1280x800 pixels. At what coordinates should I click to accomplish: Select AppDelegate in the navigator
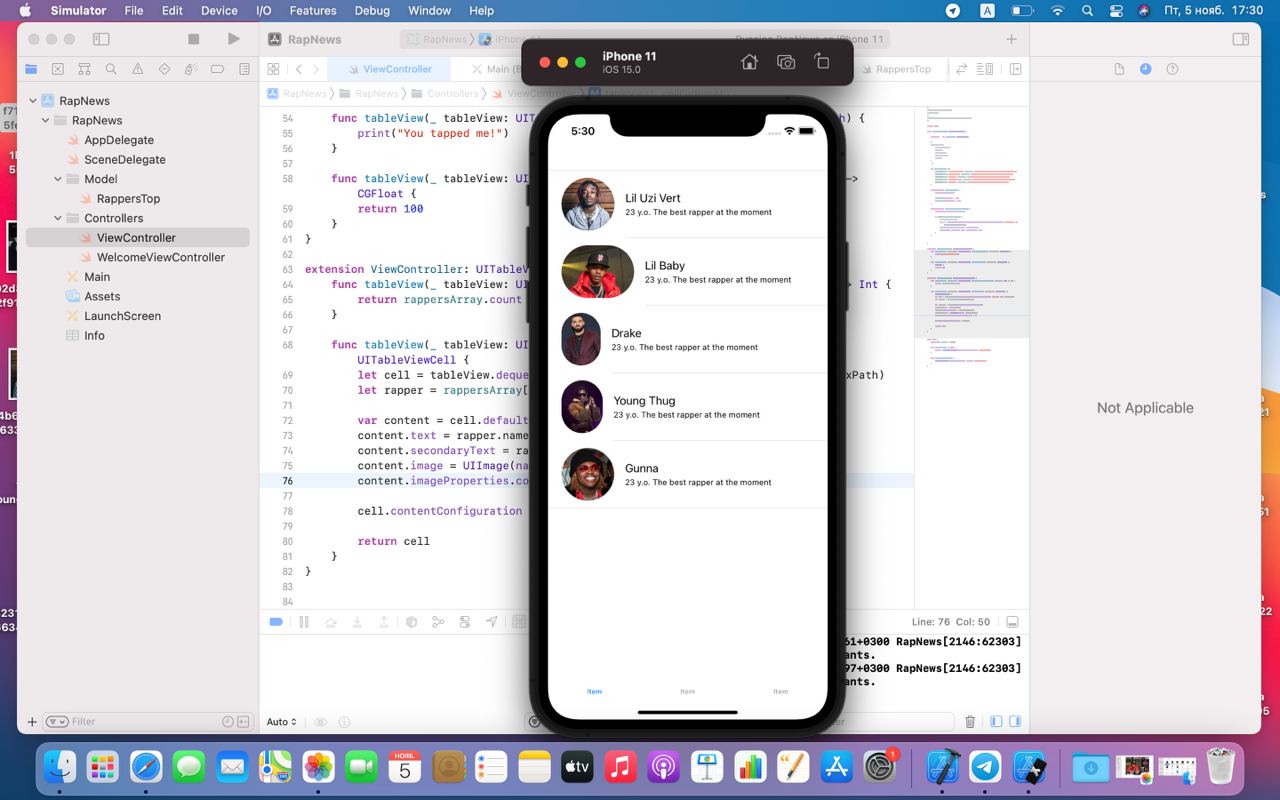pos(119,140)
